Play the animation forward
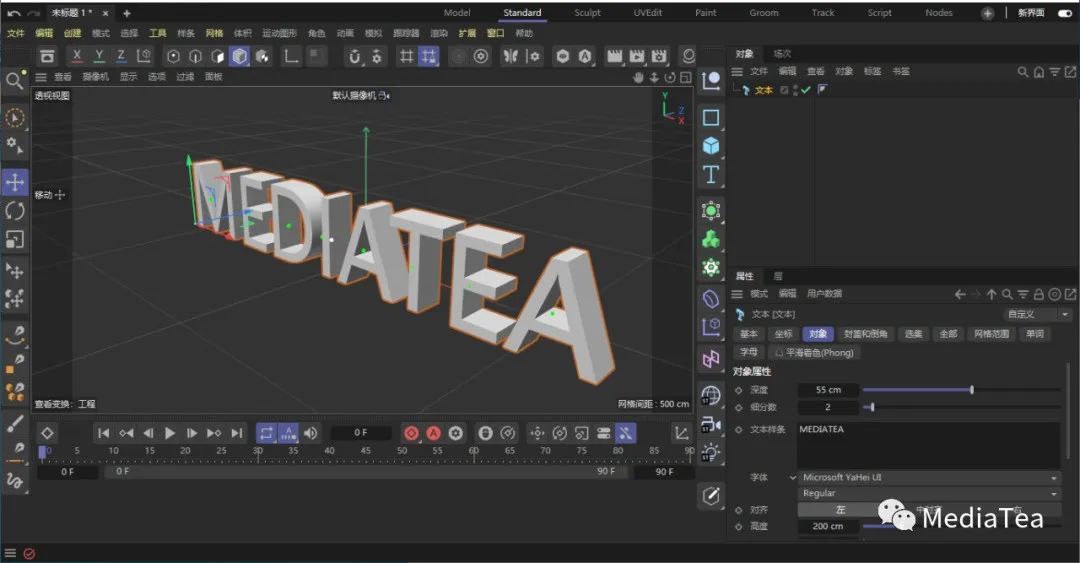 [169, 433]
